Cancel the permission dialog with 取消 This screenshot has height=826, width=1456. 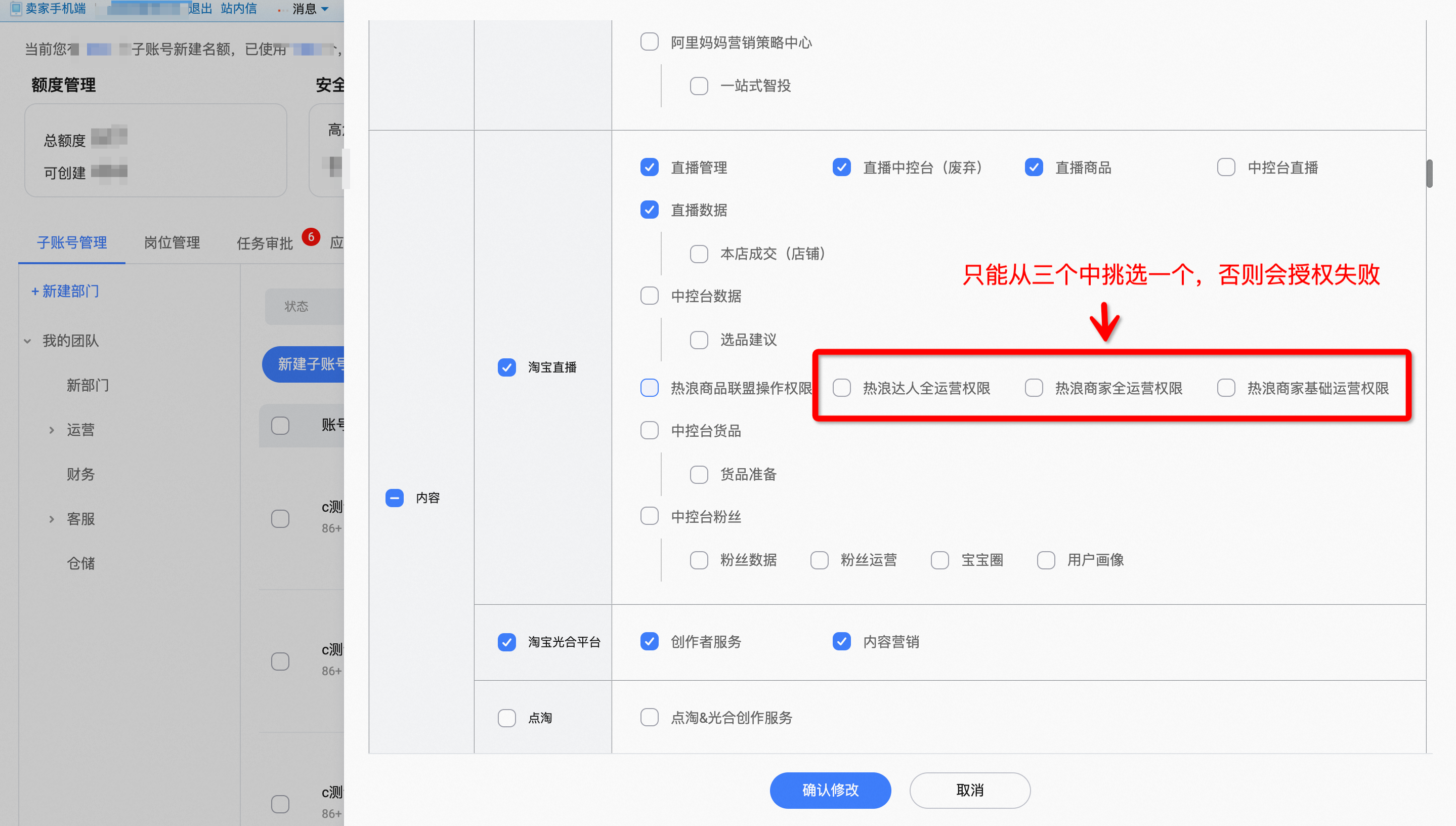969,790
